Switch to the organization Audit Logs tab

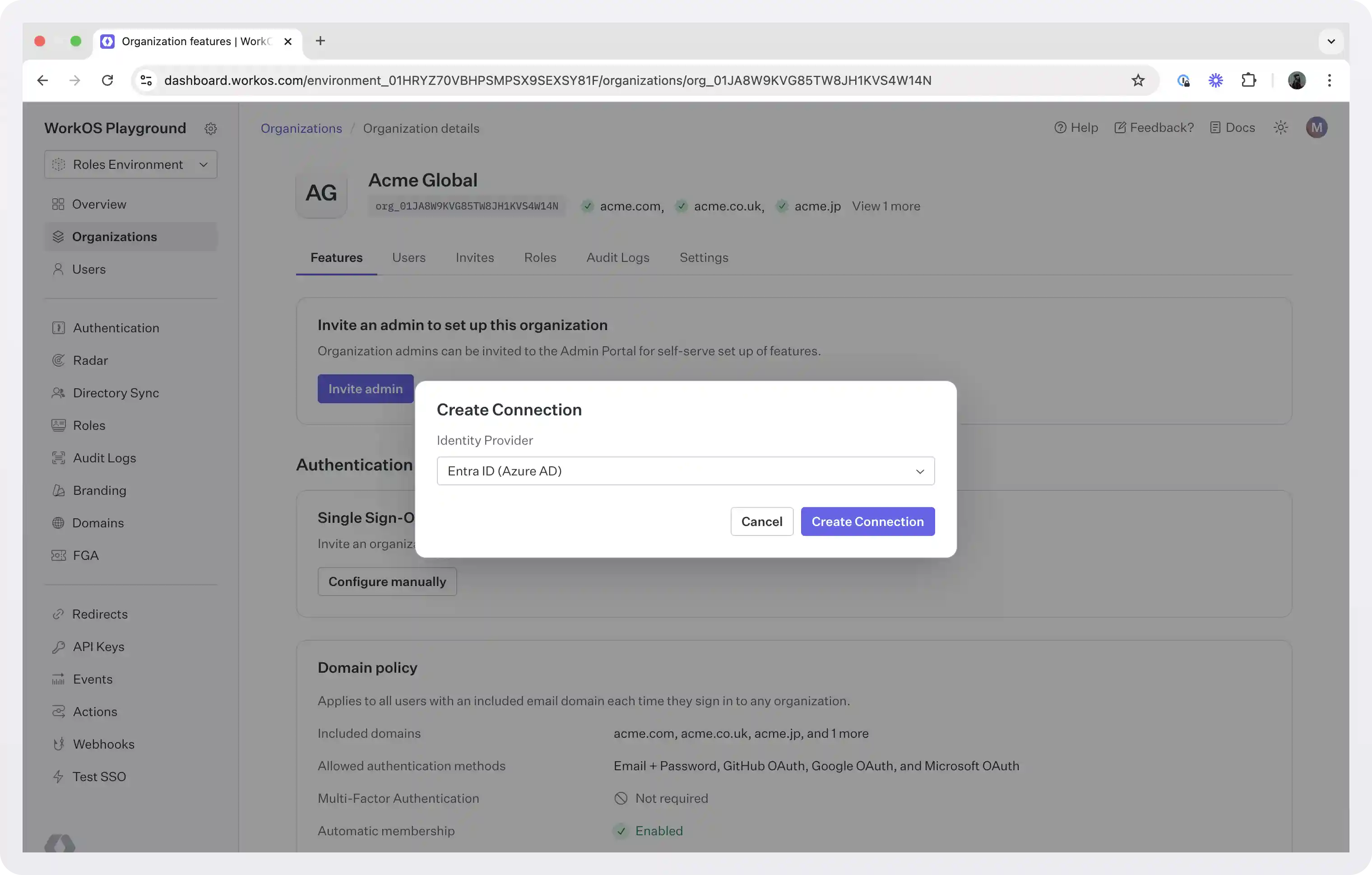[618, 258]
